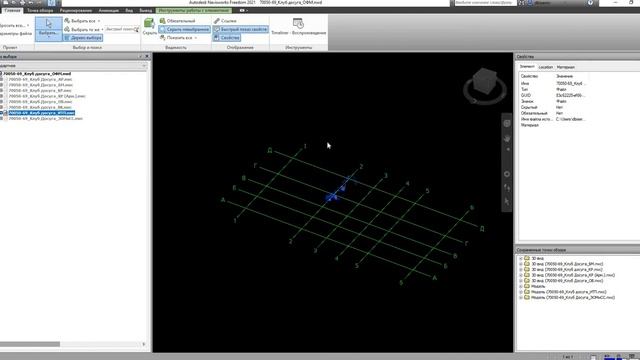Image resolution: width=640 pixels, height=360 pixels.
Task: Expand the Модель ЭОМиСС.nwc viewpoint folder
Action: [x=521, y=298]
